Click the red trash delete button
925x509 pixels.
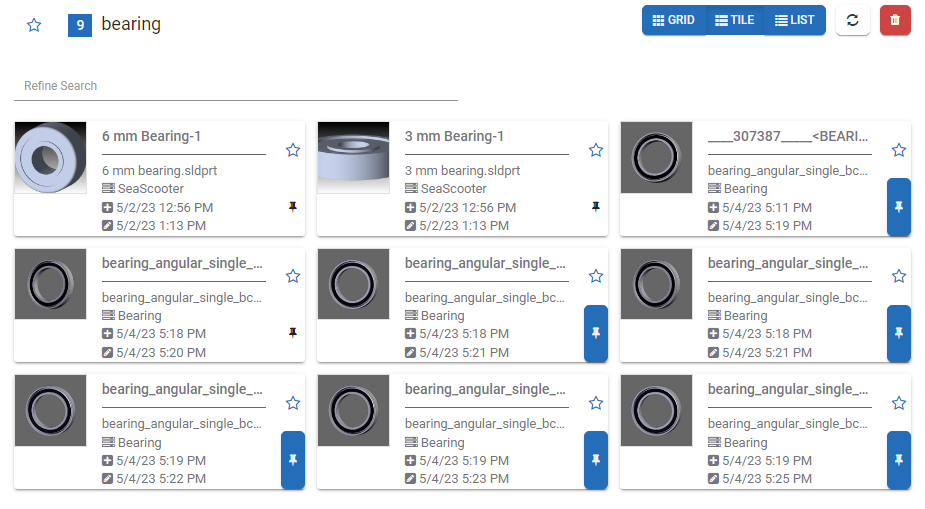pyautogui.click(x=895, y=20)
